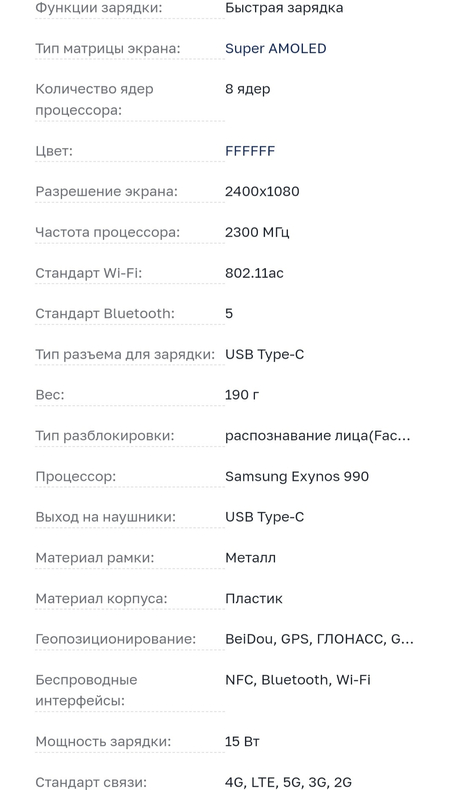The height and width of the screenshot is (790, 450).
Task: Expand truncated unlock type value
Action: pyautogui.click(x=317, y=436)
